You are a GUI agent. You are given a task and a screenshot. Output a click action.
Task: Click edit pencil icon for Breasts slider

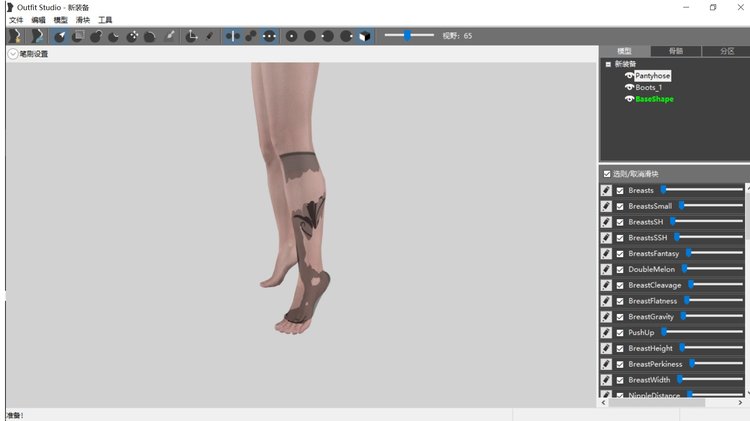606,190
